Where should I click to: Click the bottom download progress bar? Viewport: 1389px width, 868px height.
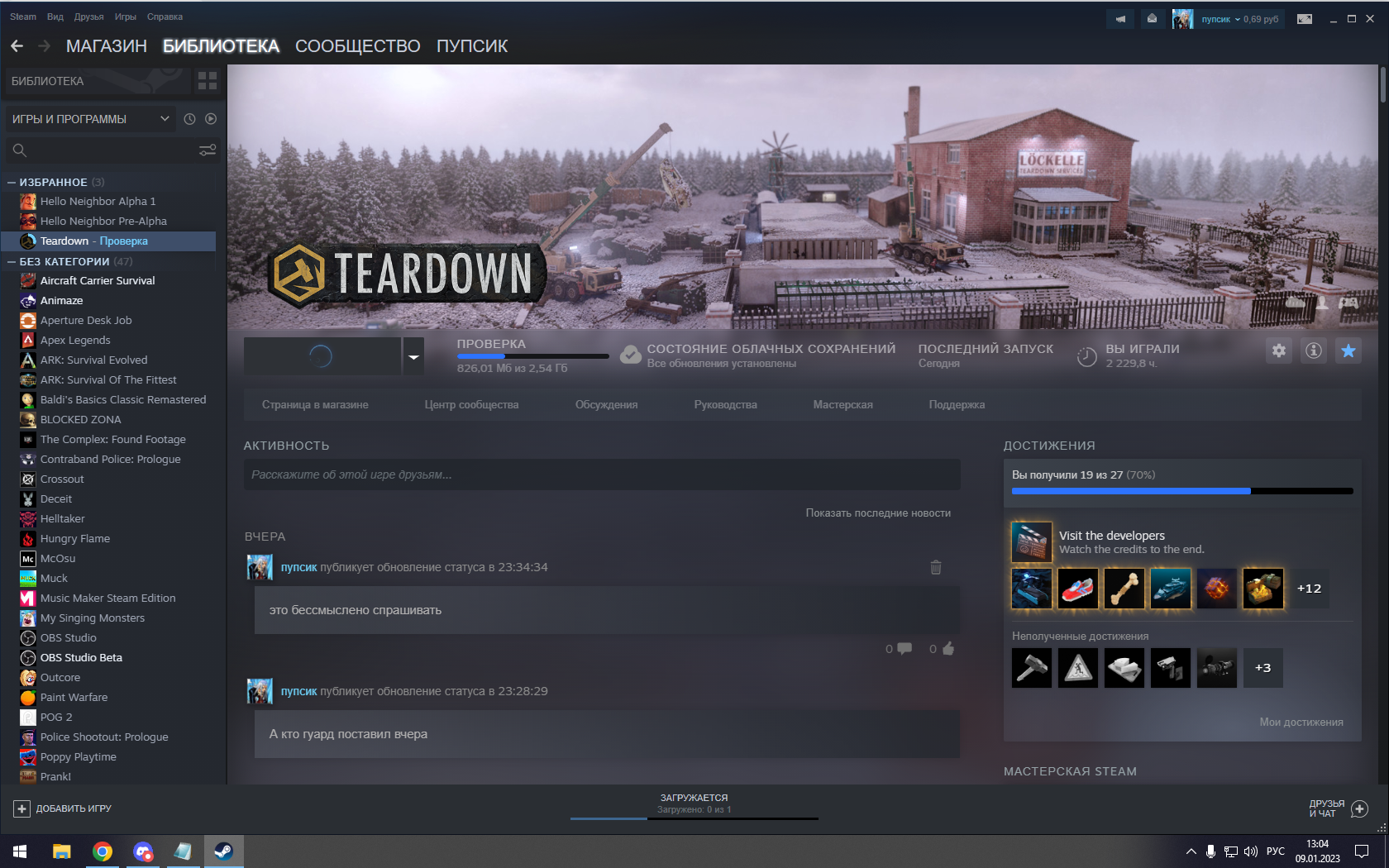pos(694,818)
